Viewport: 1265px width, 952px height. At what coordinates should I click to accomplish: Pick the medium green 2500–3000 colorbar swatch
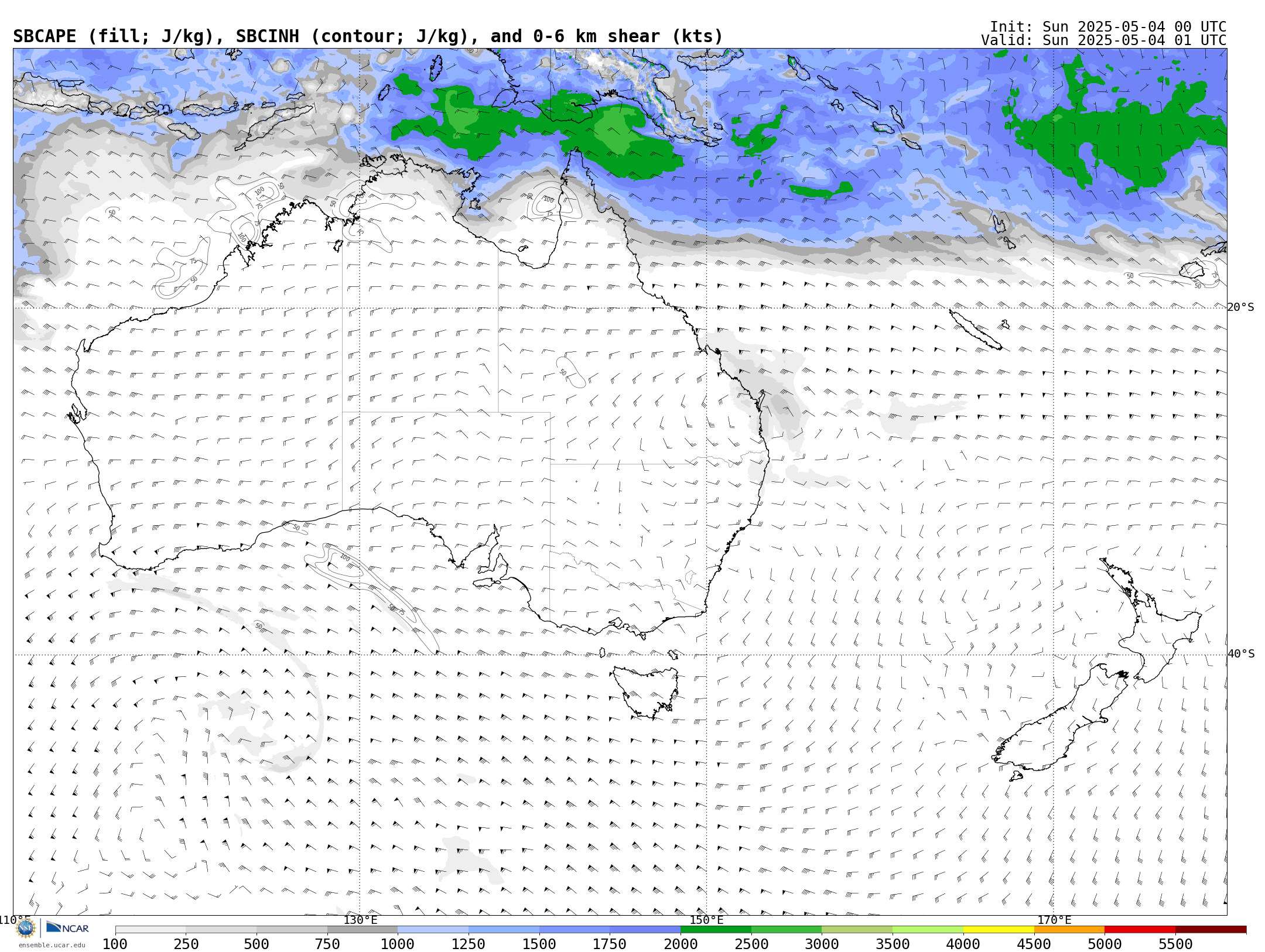[787, 930]
